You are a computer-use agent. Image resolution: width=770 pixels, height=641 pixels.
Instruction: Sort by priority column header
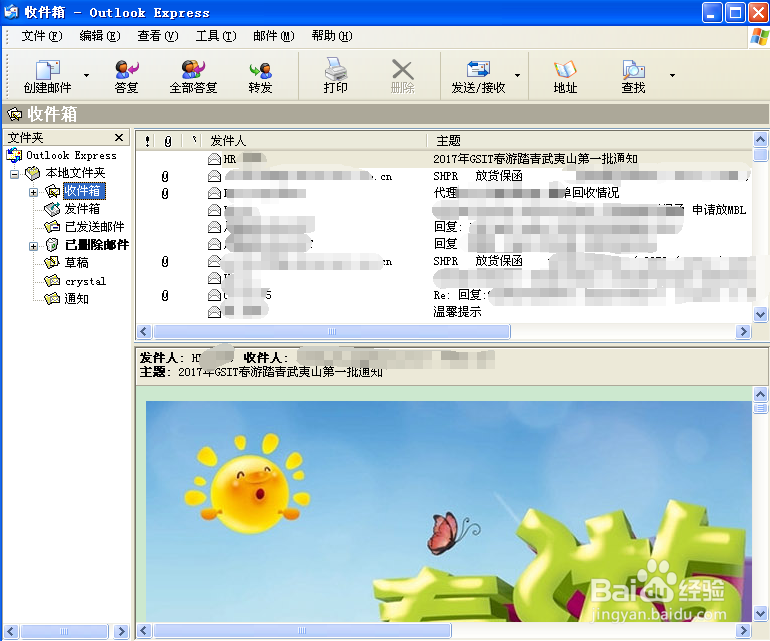coord(147,141)
